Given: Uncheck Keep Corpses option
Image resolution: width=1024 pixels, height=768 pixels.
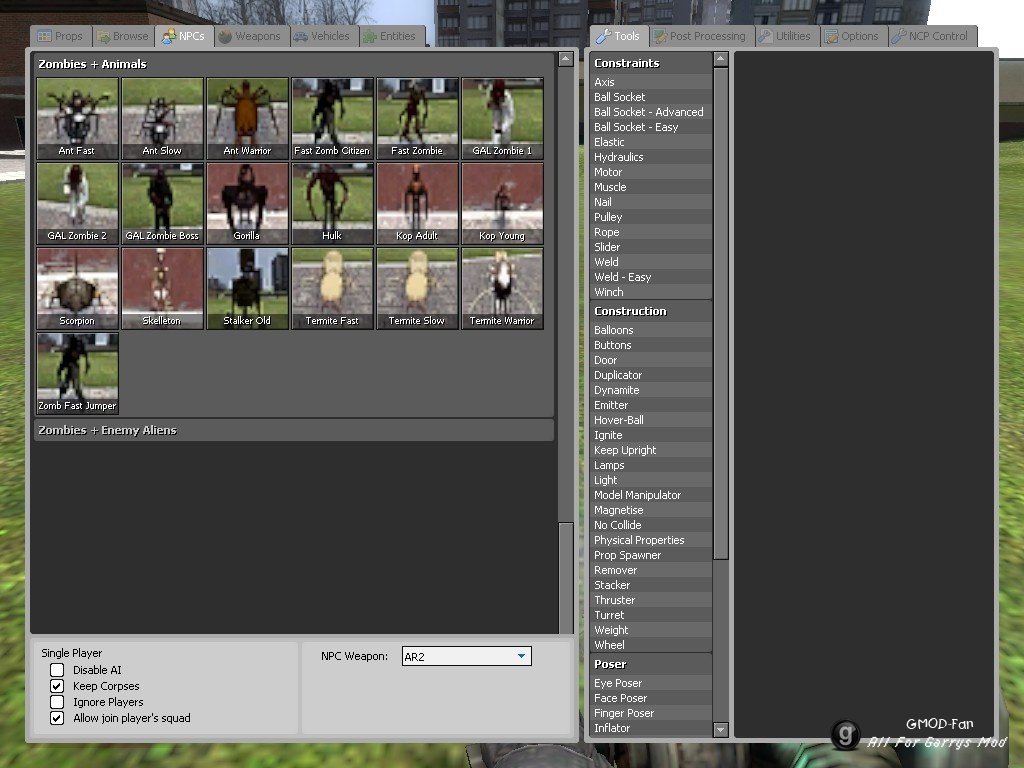Looking at the screenshot, I should (x=57, y=686).
